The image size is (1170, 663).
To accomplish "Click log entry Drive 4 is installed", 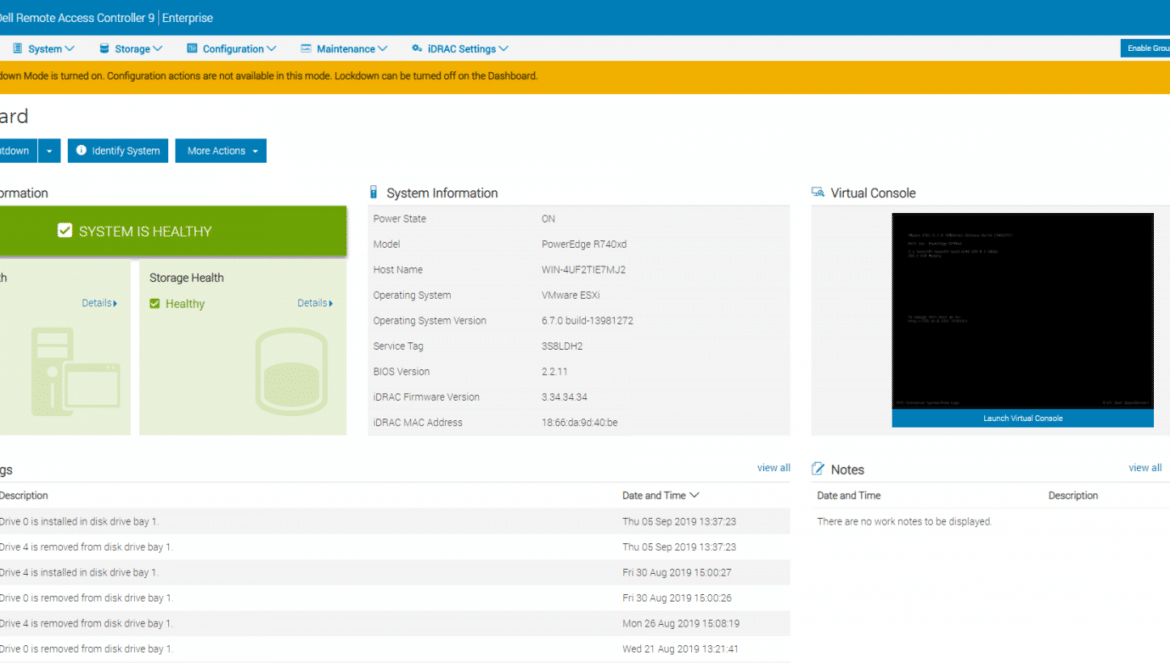I will (x=79, y=572).
